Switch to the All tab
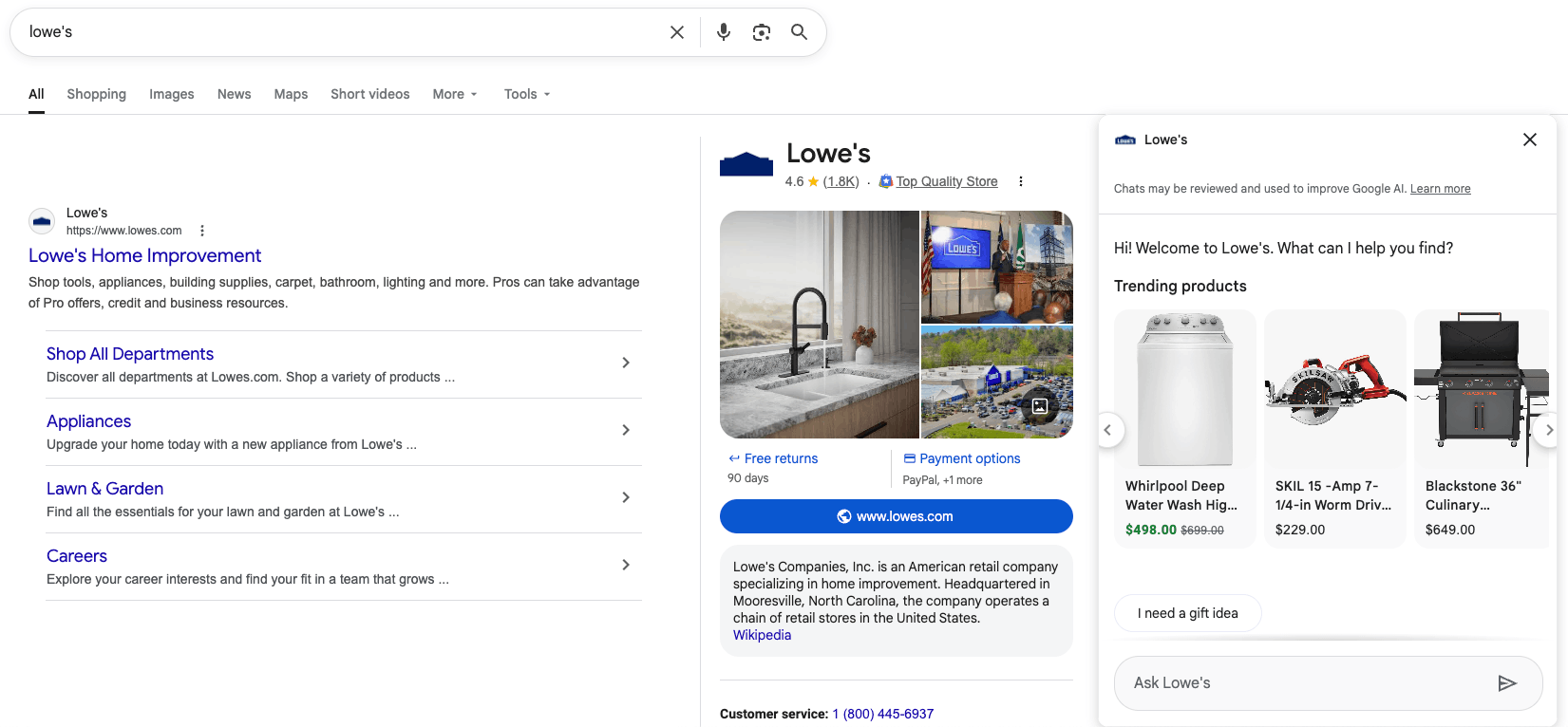The width and height of the screenshot is (1568, 727). [36, 94]
